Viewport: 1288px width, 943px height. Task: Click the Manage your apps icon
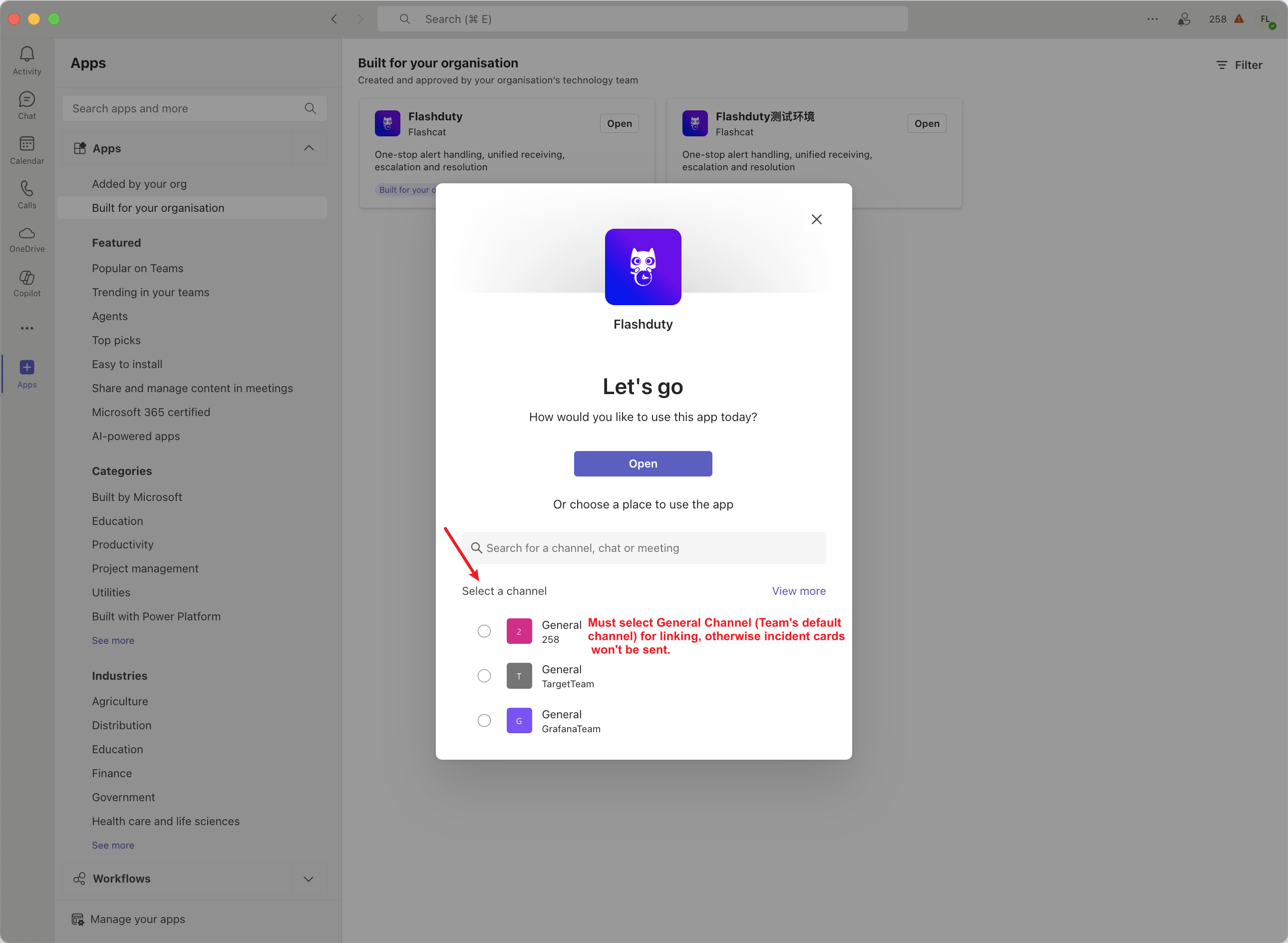77,920
